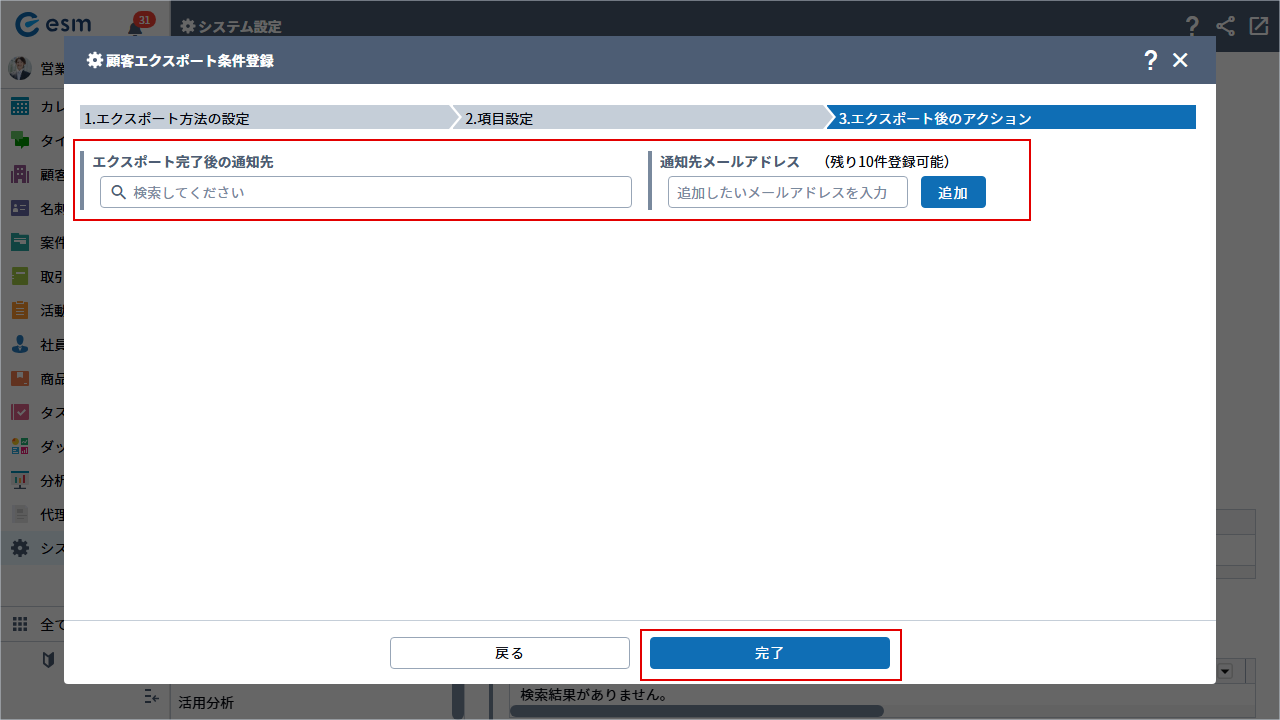Open the dropdown arrow behind the dialog's bottom right
Image resolution: width=1280 pixels, height=720 pixels.
[x=1224, y=671]
